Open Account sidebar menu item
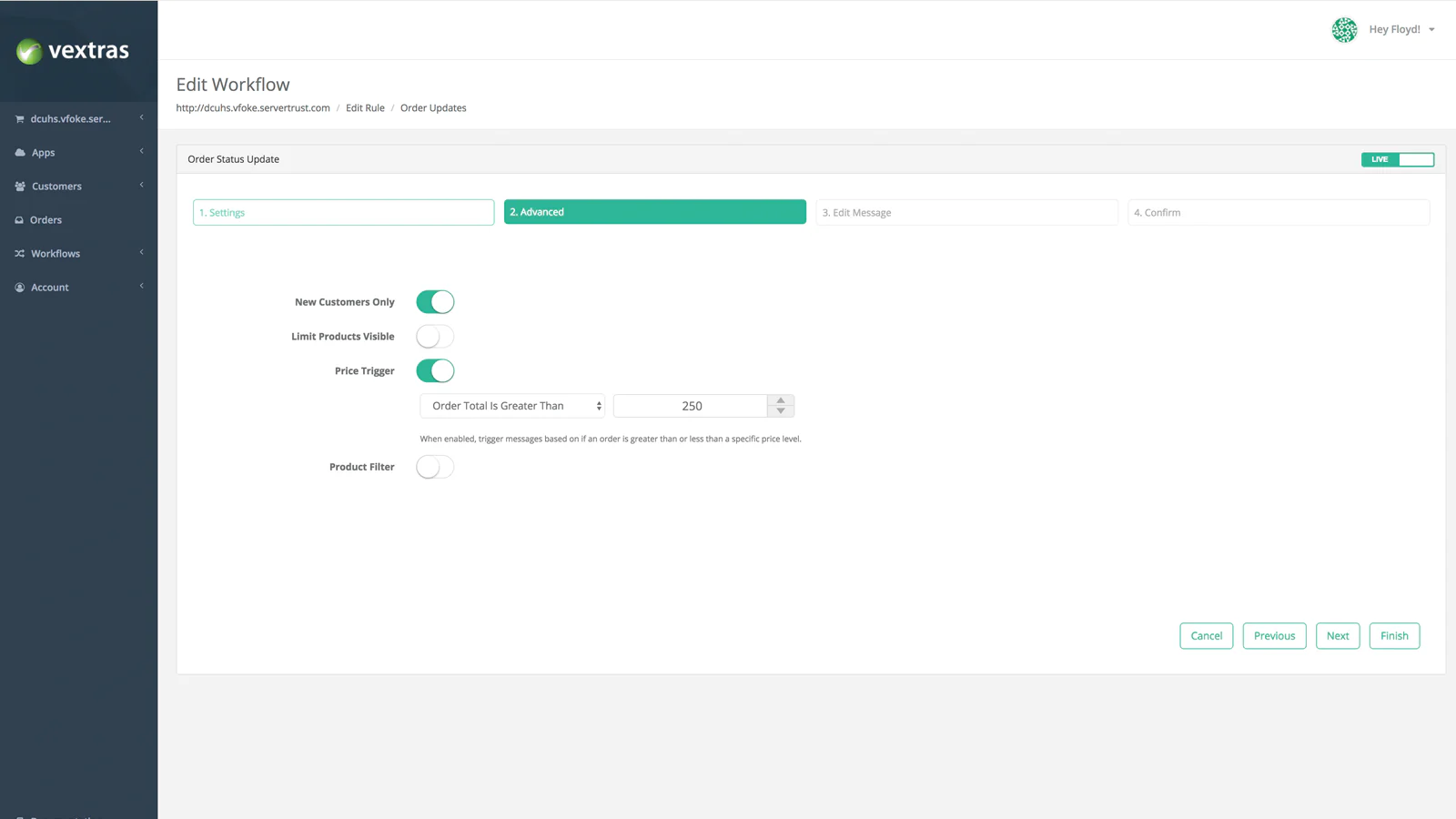 (x=50, y=288)
